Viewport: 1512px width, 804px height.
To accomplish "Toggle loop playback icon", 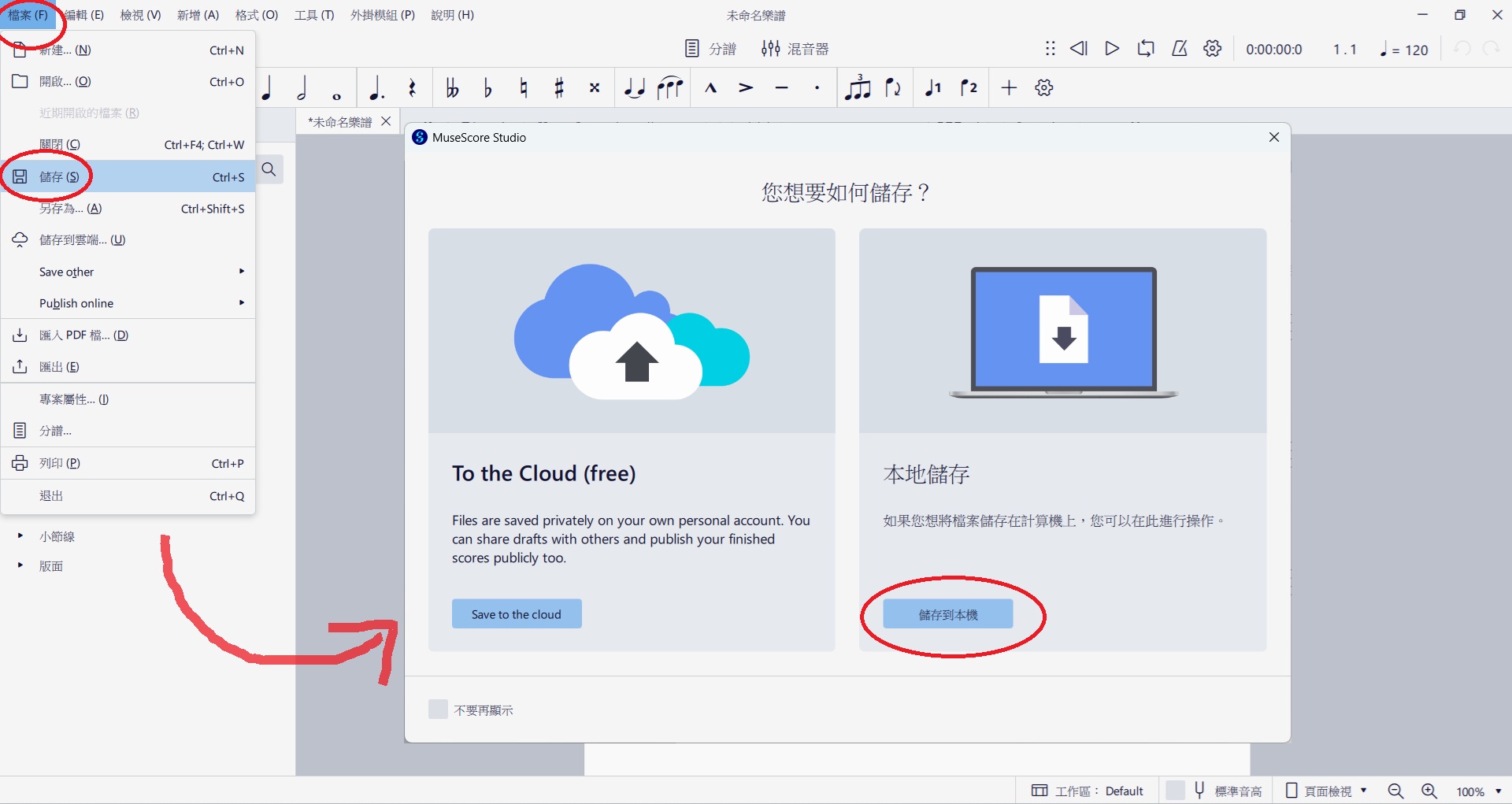I will [x=1146, y=49].
